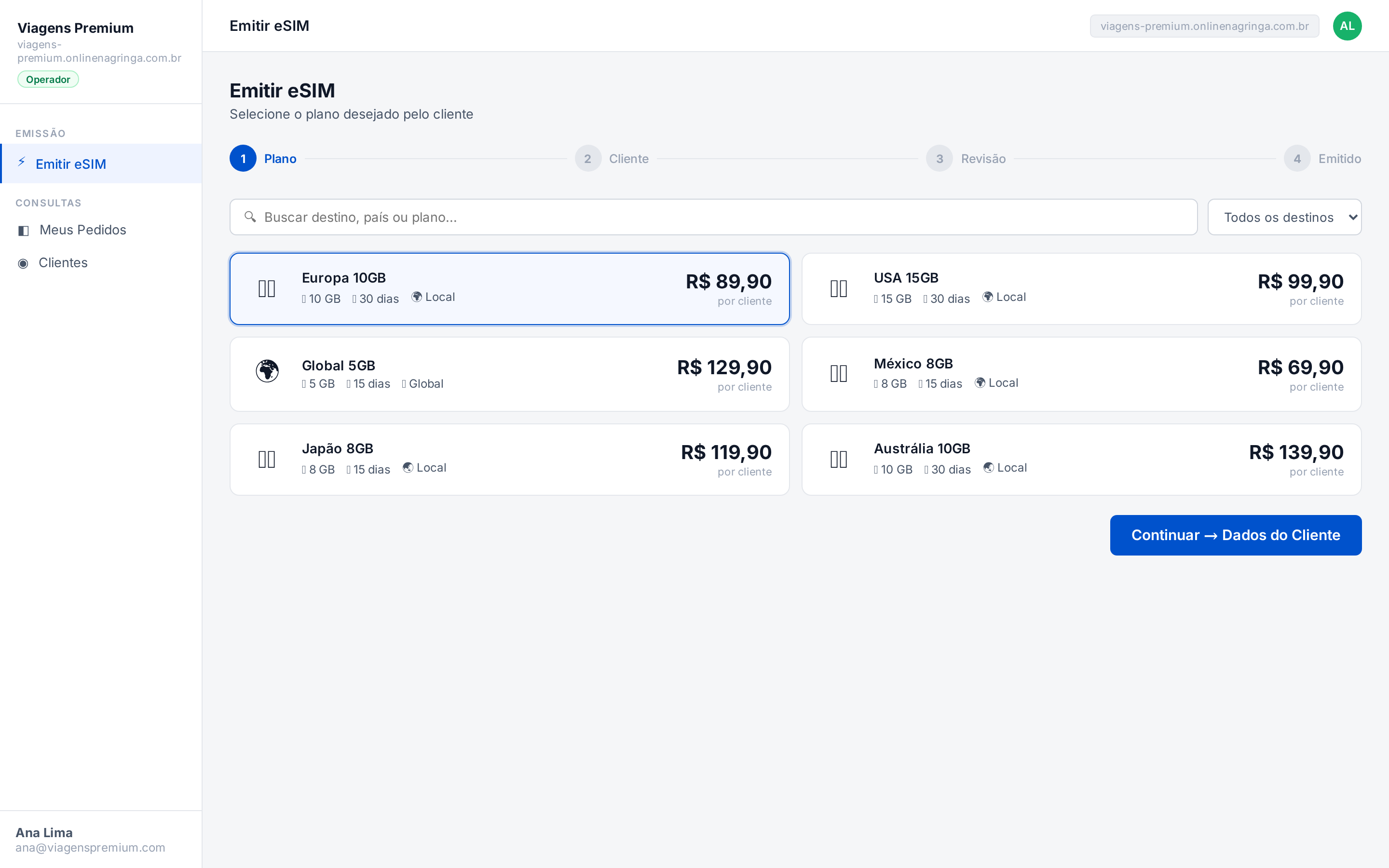Go to step 3 Revisão

(x=966, y=159)
